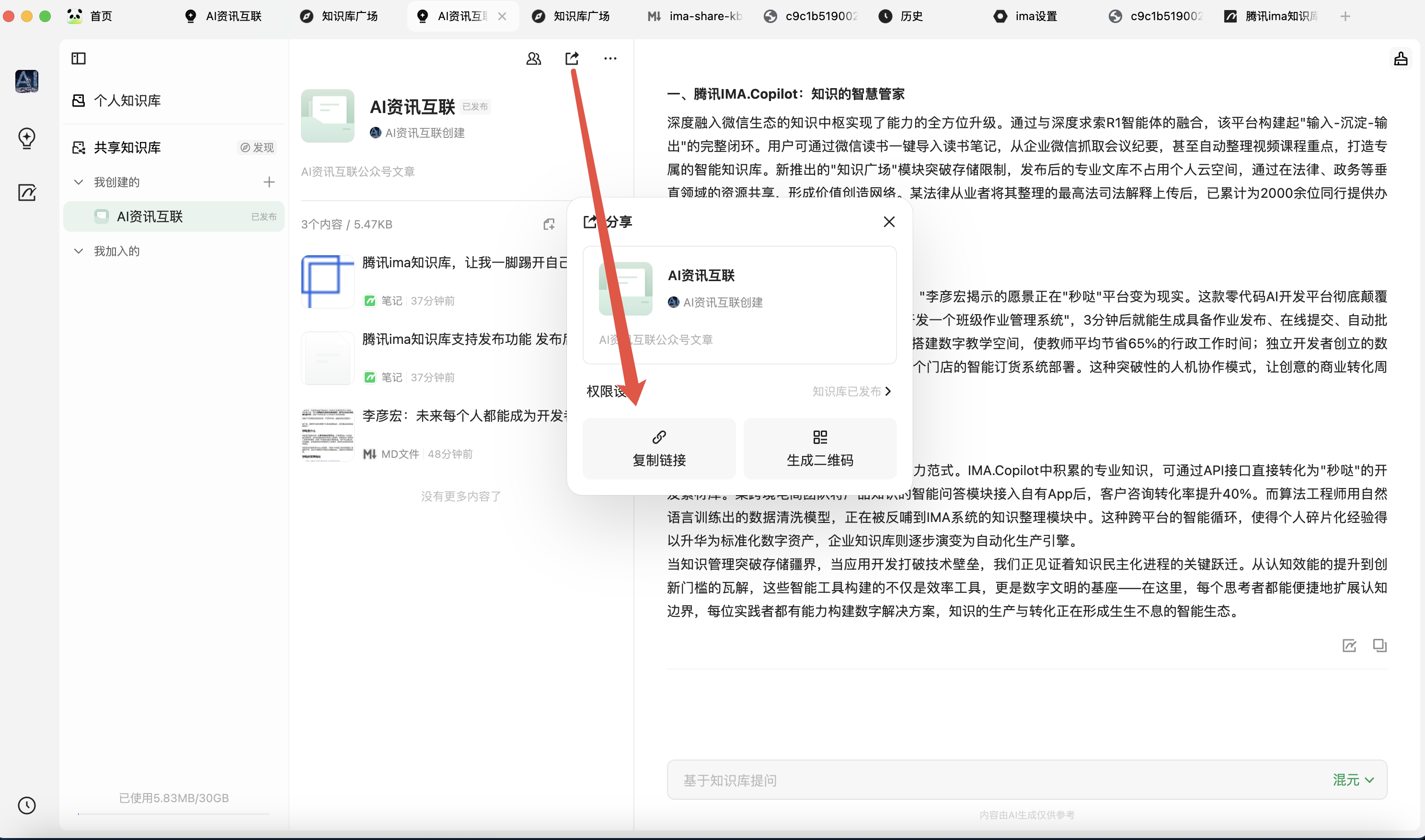Click the 已发布 badge beside title
1425x840 pixels.
click(x=475, y=106)
